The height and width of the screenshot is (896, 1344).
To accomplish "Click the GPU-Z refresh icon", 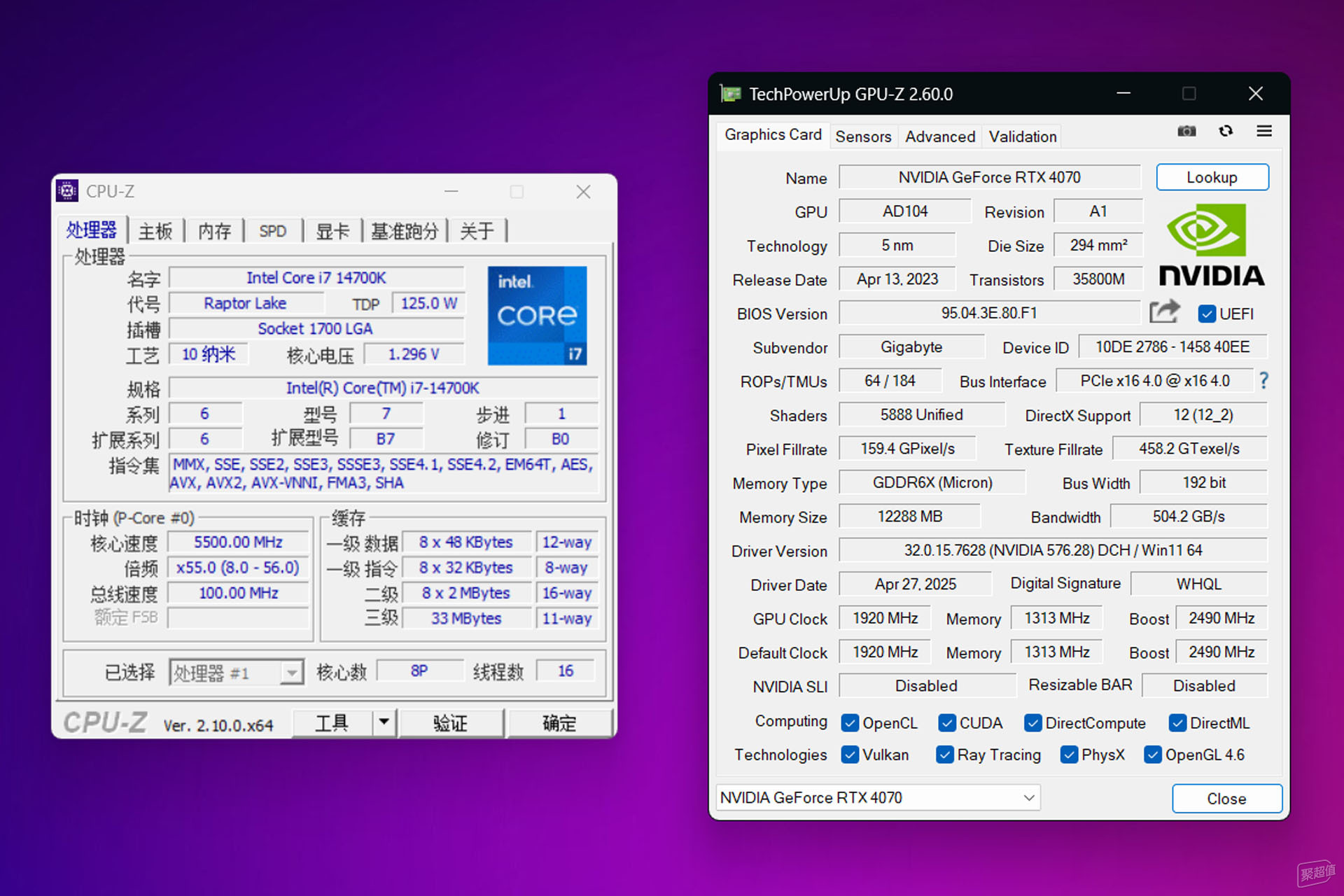I will click(x=1226, y=131).
